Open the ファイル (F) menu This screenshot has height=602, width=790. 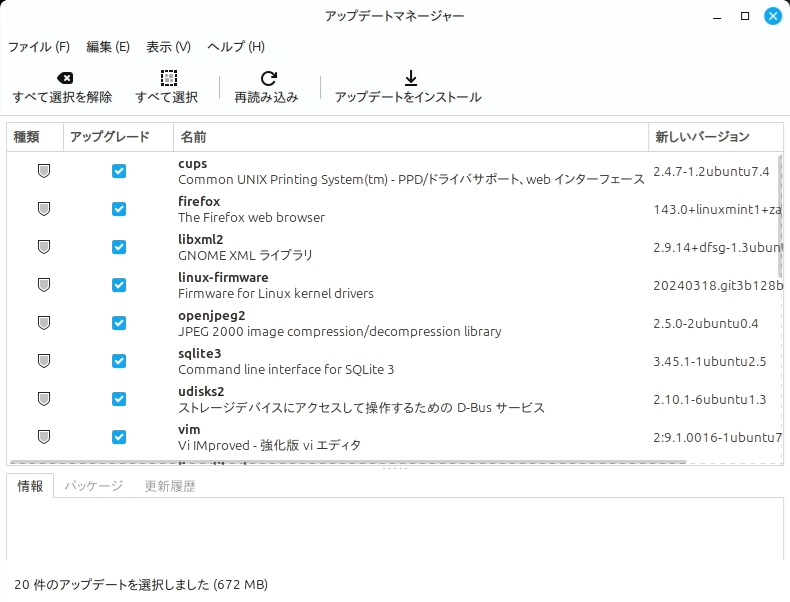point(39,46)
